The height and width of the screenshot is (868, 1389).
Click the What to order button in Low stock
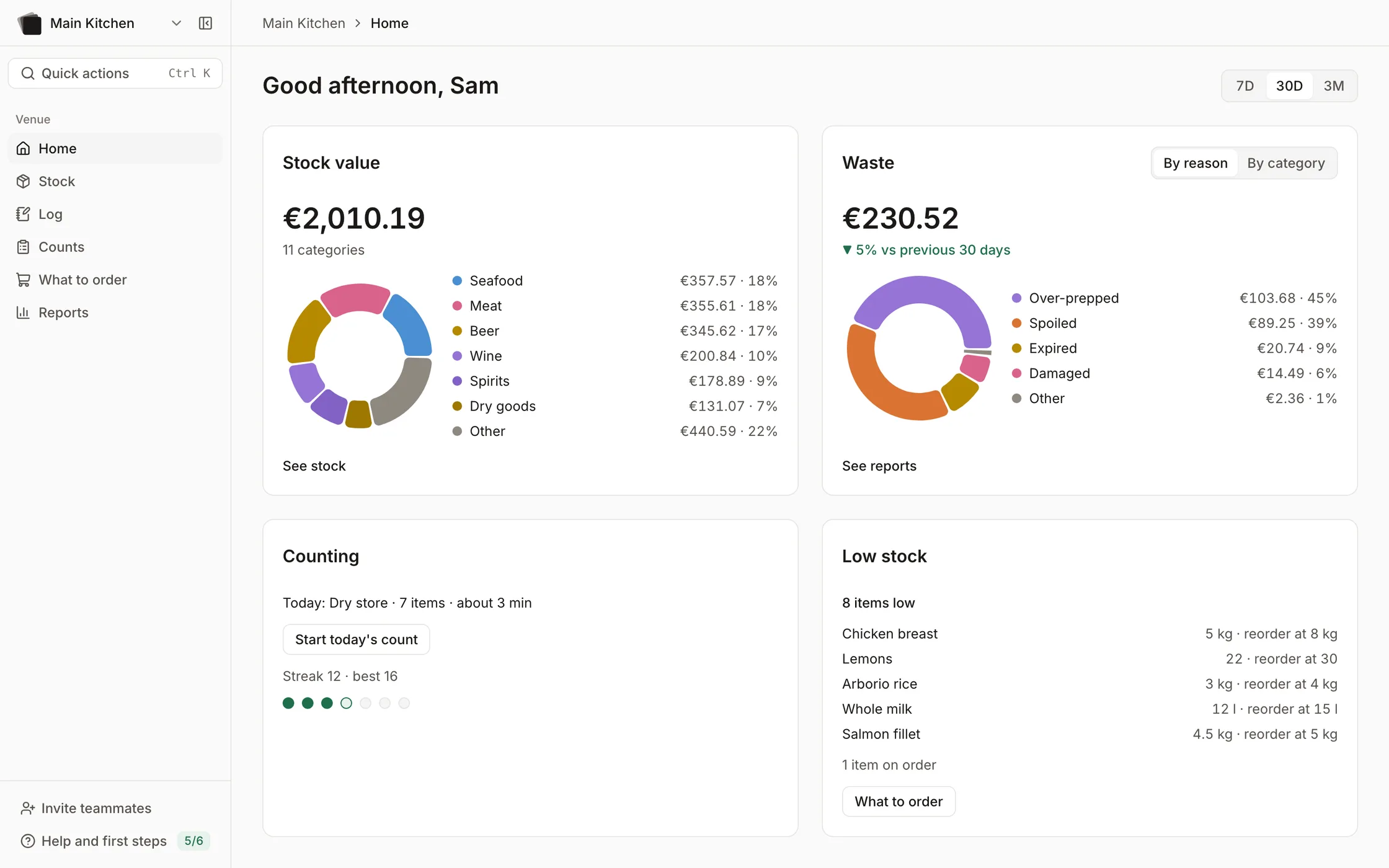(899, 802)
